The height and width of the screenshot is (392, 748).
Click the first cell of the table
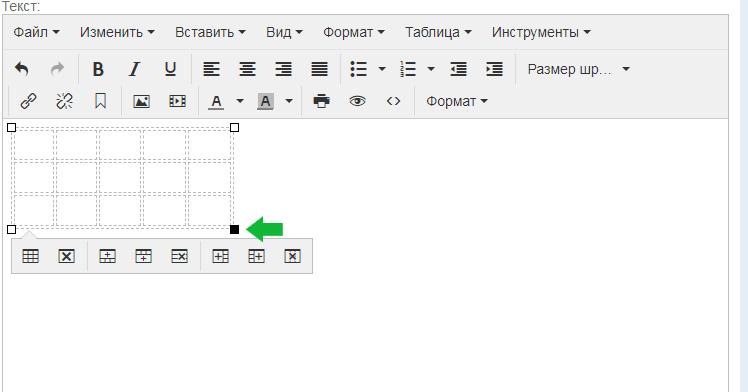(x=33, y=145)
